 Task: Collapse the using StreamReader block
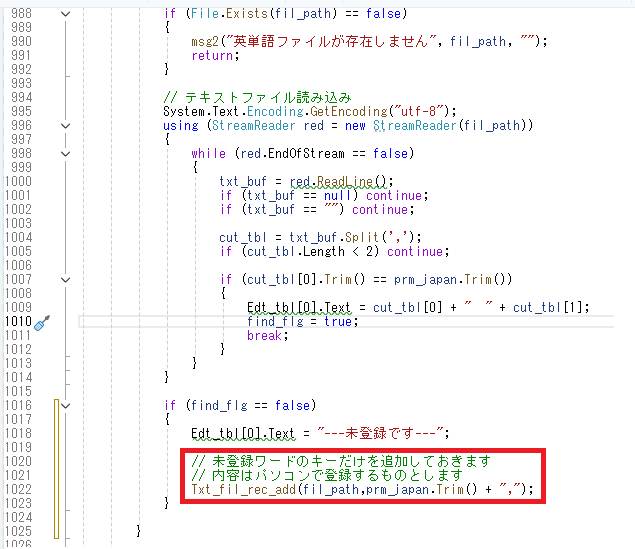coord(66,126)
